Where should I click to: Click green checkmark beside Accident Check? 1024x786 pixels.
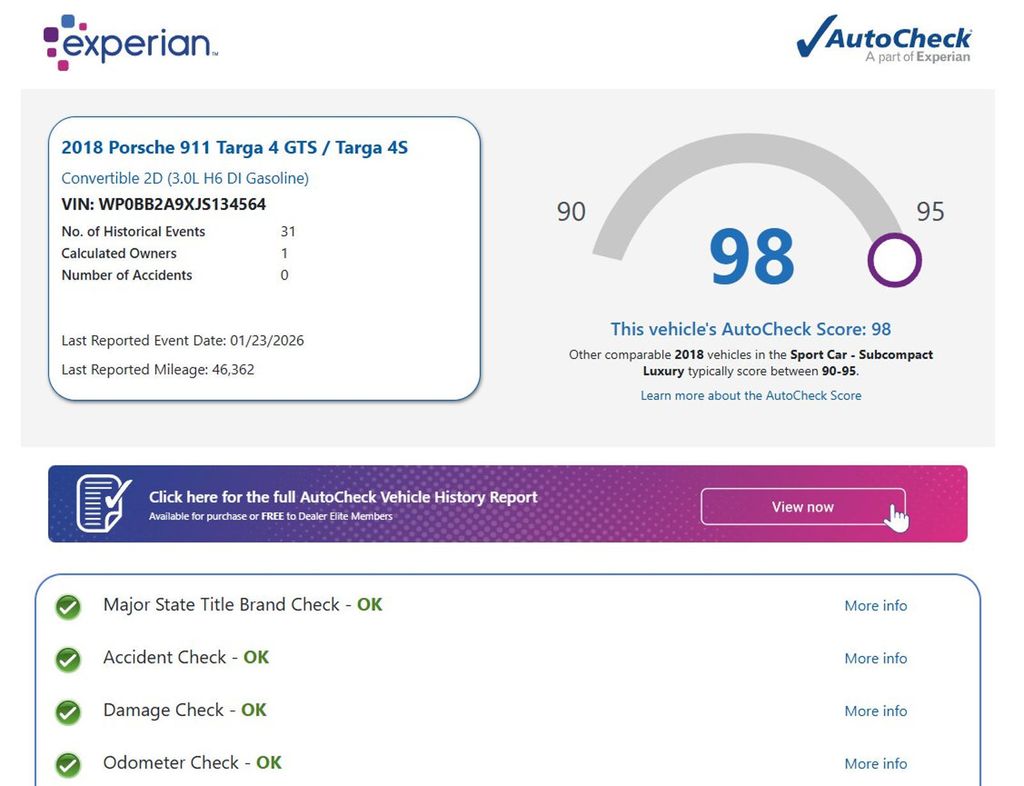coord(68,659)
